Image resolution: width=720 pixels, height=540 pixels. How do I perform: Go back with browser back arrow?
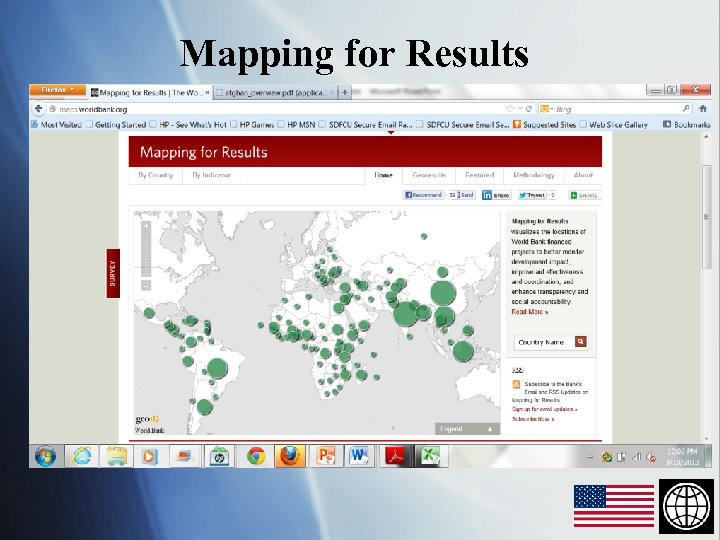(x=39, y=109)
